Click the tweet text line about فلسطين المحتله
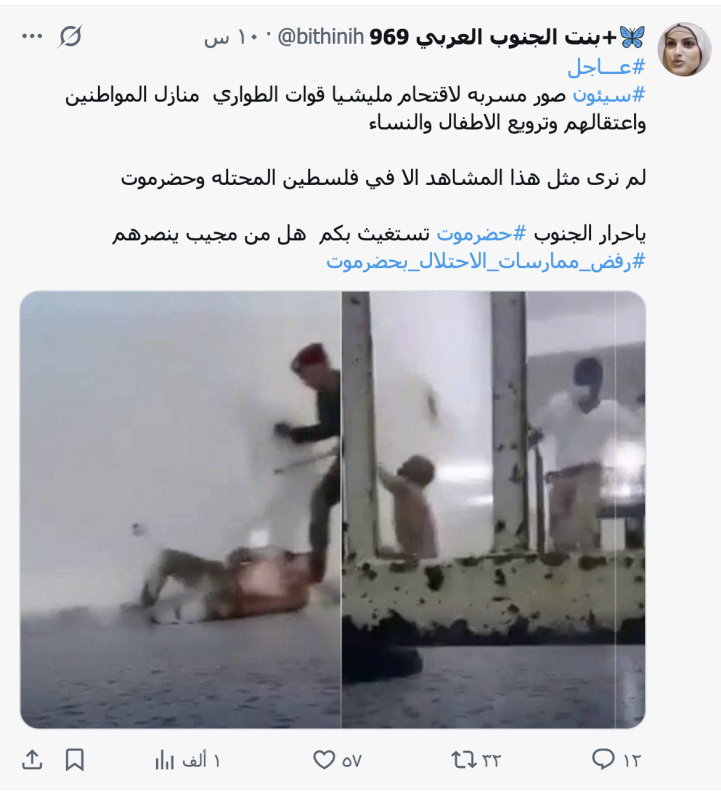The image size is (721, 800). (x=383, y=178)
